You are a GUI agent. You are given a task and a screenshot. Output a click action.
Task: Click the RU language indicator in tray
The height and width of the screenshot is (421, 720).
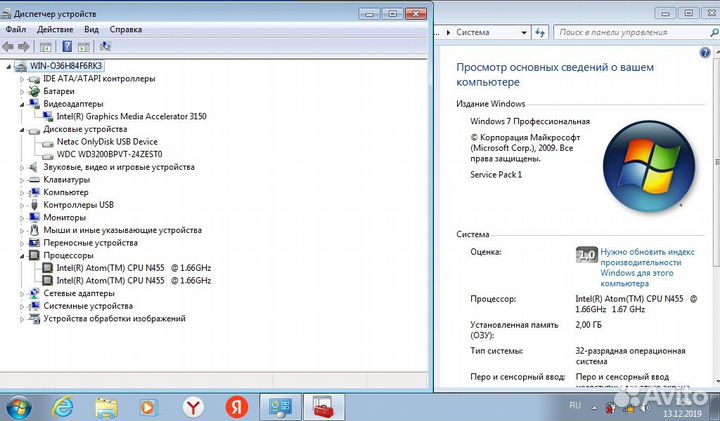pos(575,405)
